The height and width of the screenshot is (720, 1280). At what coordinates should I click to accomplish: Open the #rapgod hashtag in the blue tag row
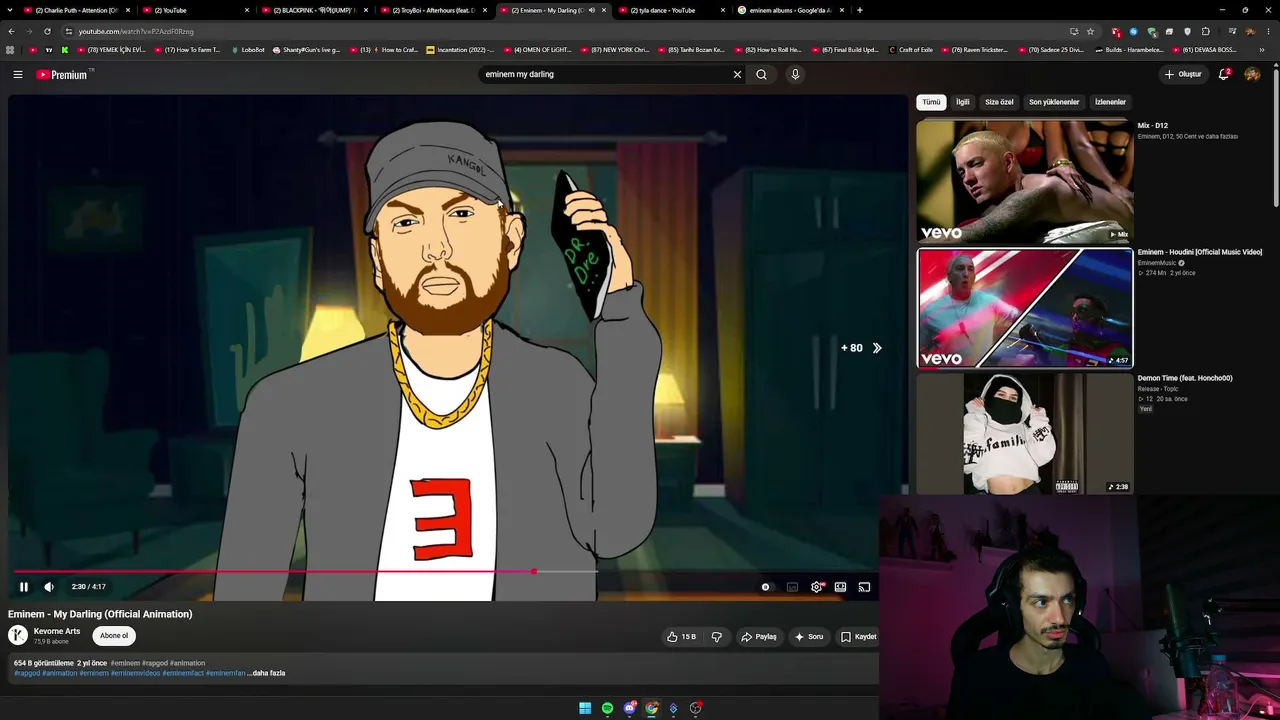point(27,673)
